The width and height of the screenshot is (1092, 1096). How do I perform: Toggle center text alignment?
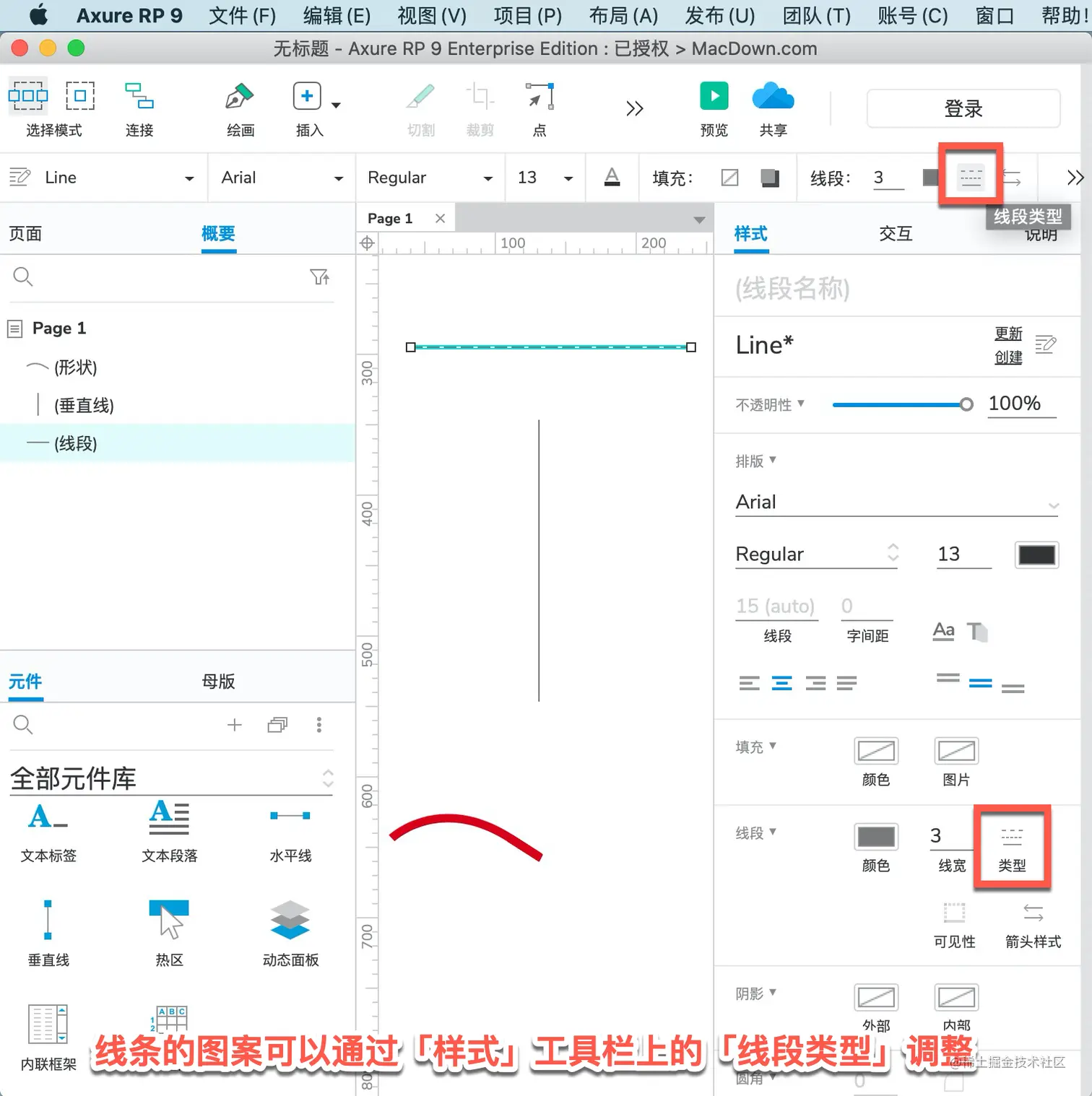pyautogui.click(x=782, y=682)
